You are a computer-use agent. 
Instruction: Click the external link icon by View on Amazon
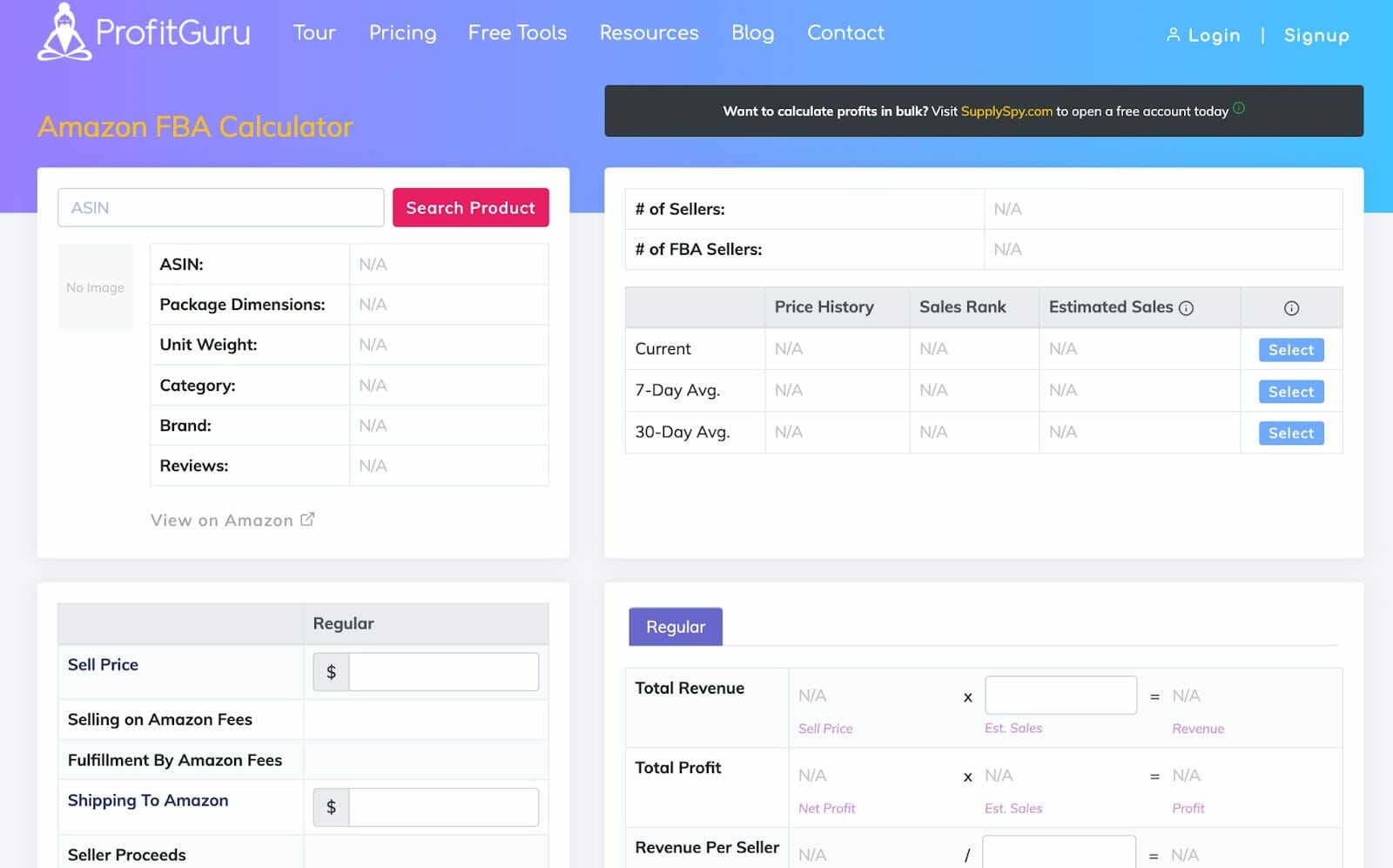click(307, 519)
